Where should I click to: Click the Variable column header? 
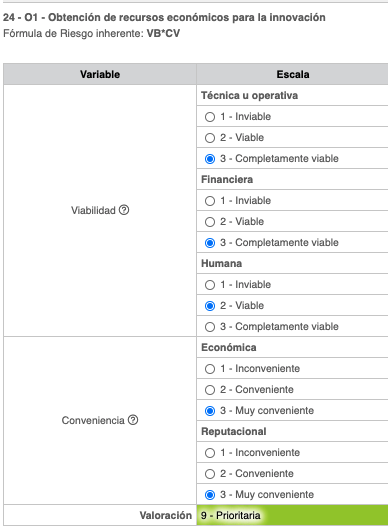[x=100, y=74]
